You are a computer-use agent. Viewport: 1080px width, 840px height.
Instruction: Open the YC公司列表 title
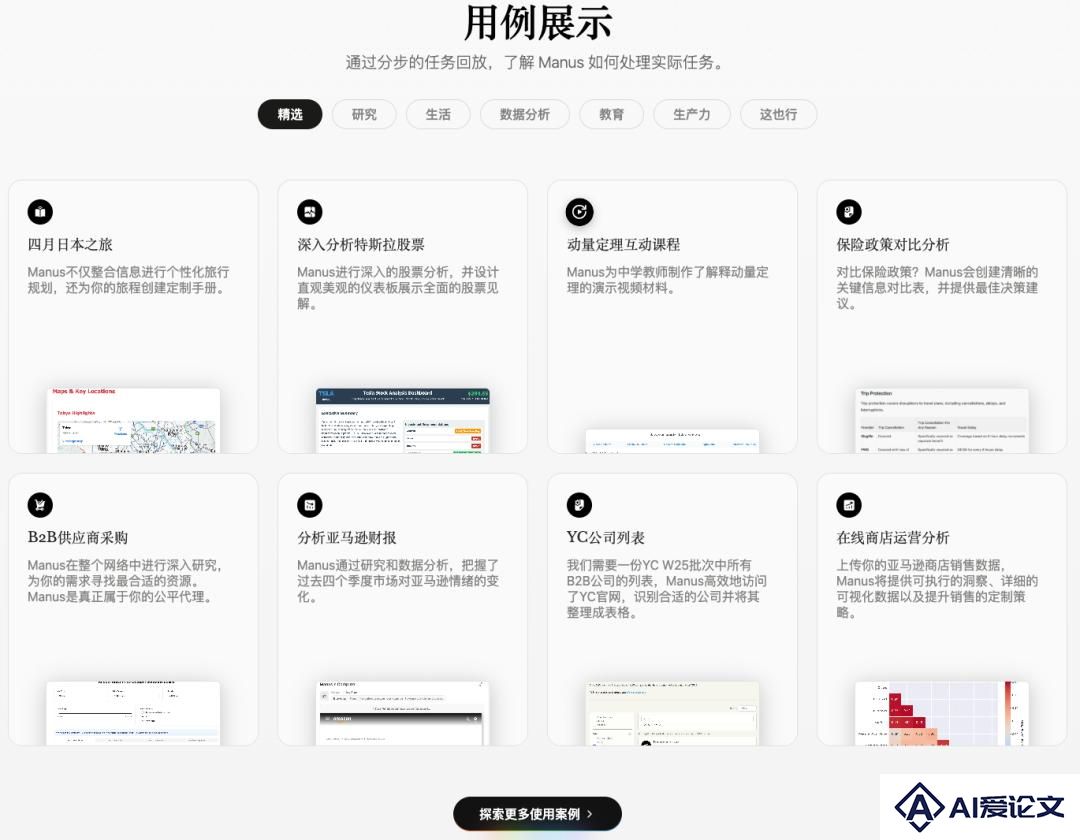pyautogui.click(x=605, y=537)
